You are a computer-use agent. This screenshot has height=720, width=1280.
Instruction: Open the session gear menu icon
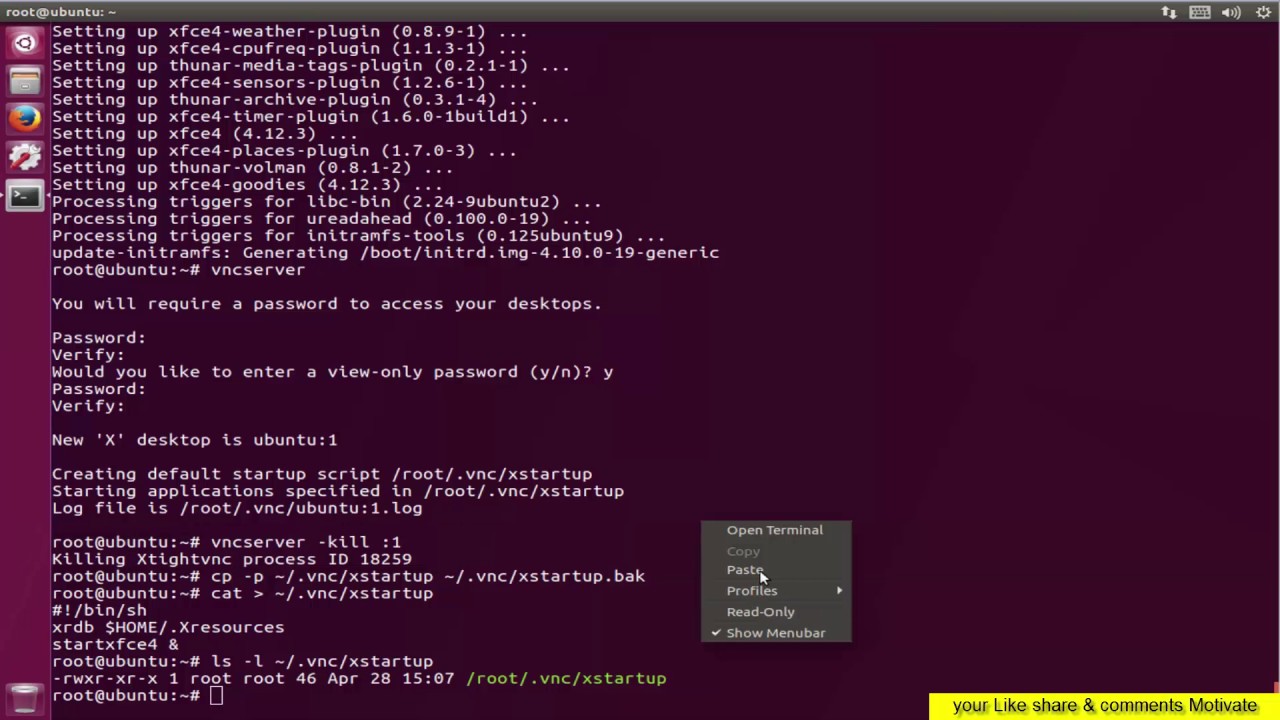pyautogui.click(x=1263, y=12)
